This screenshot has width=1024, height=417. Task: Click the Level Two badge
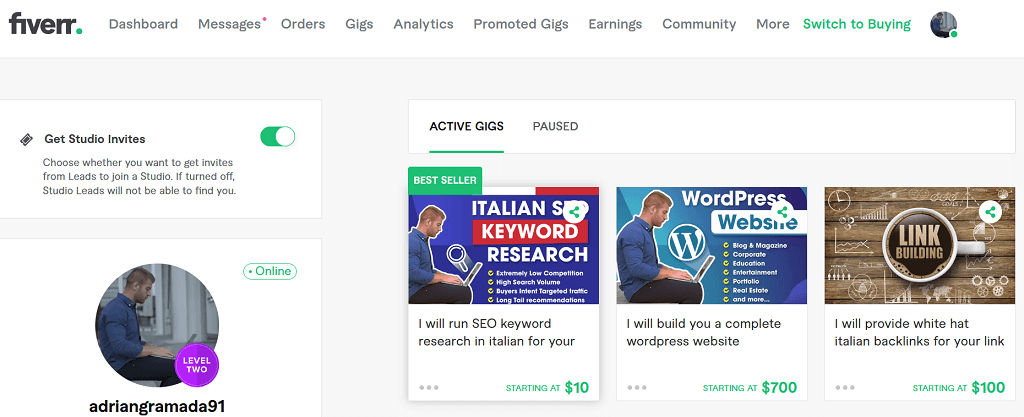[197, 365]
